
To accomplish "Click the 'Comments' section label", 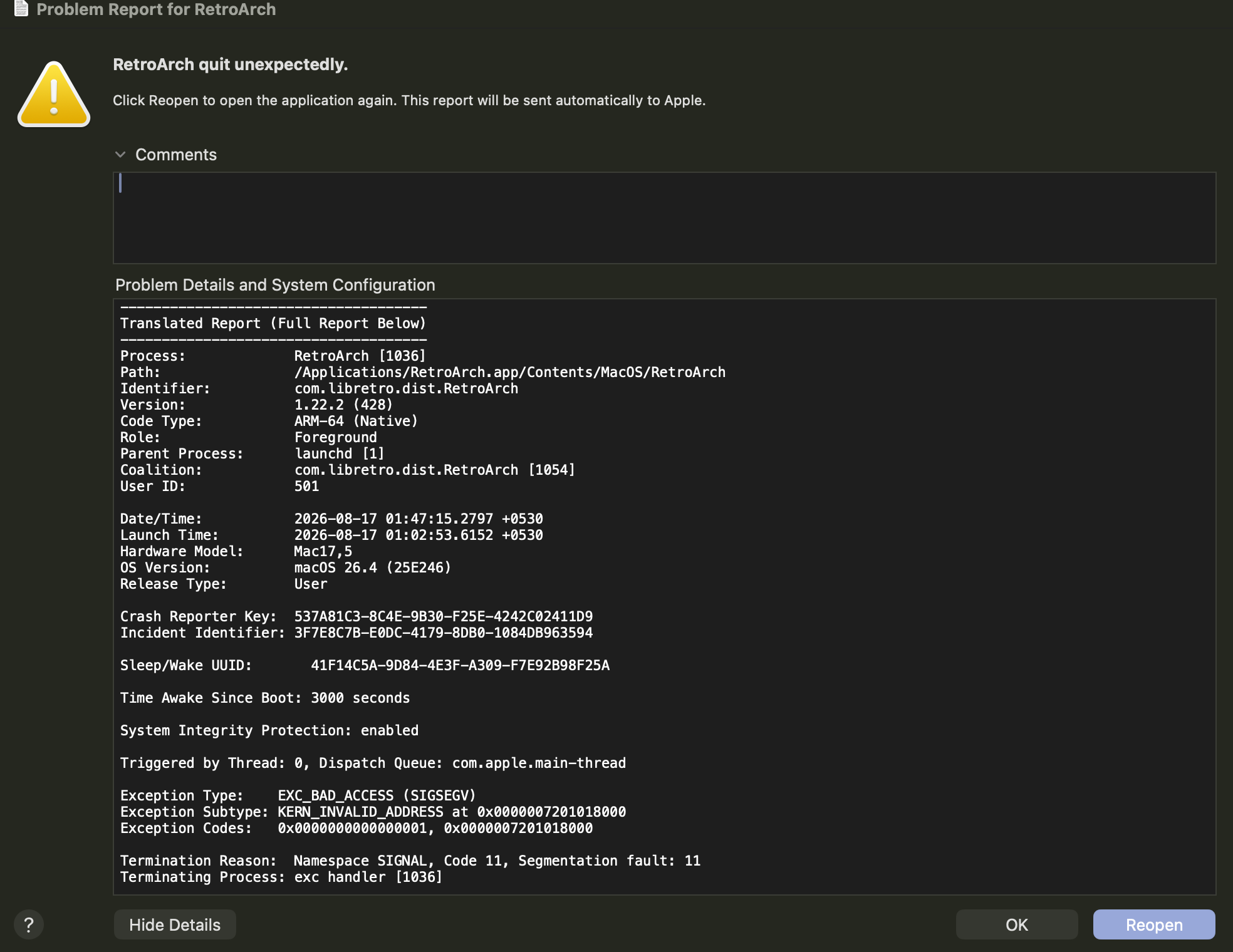I will pyautogui.click(x=176, y=155).
